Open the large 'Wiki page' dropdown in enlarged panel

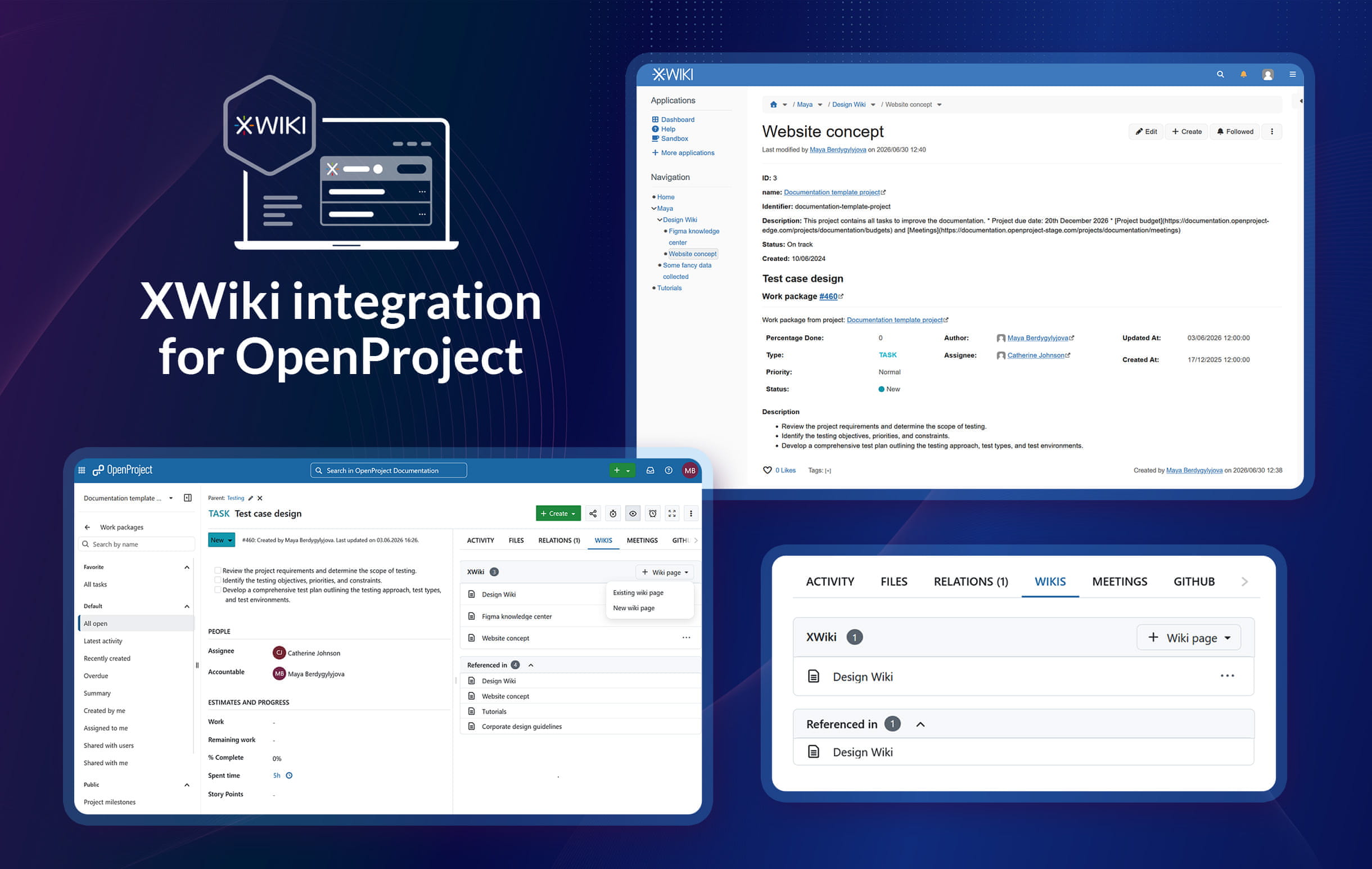tap(1189, 637)
